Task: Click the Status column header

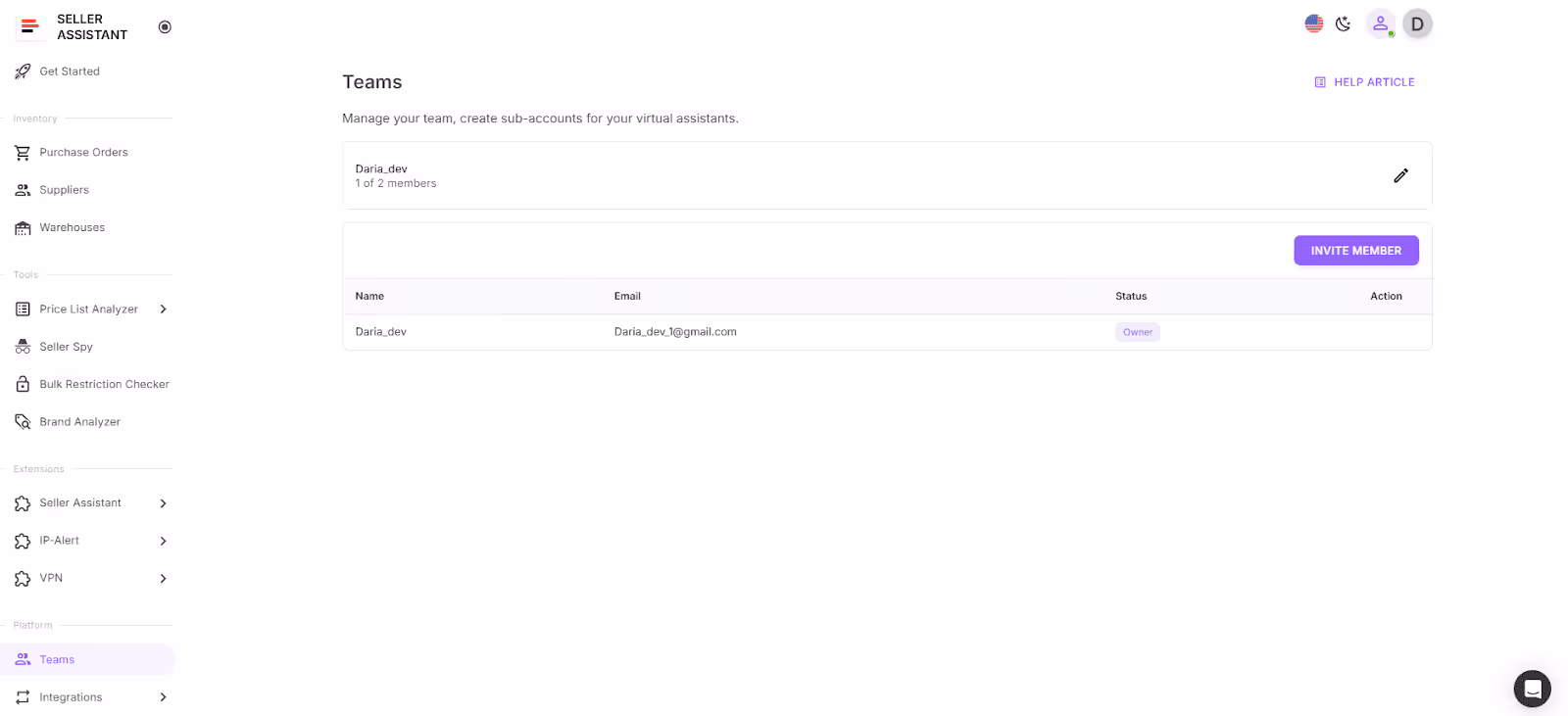Action: click(x=1131, y=296)
